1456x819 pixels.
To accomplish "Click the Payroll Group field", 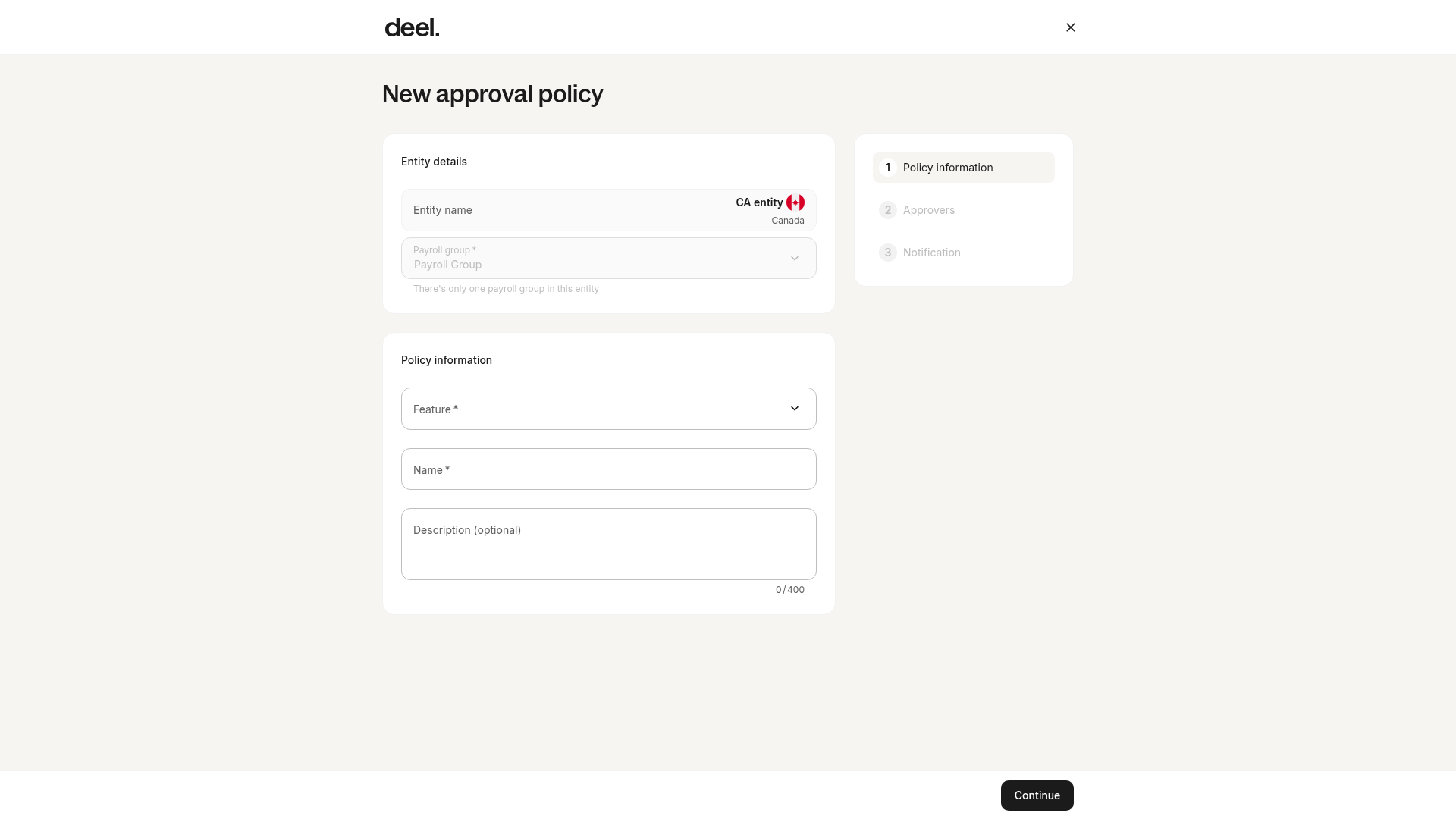I will 608,259.
